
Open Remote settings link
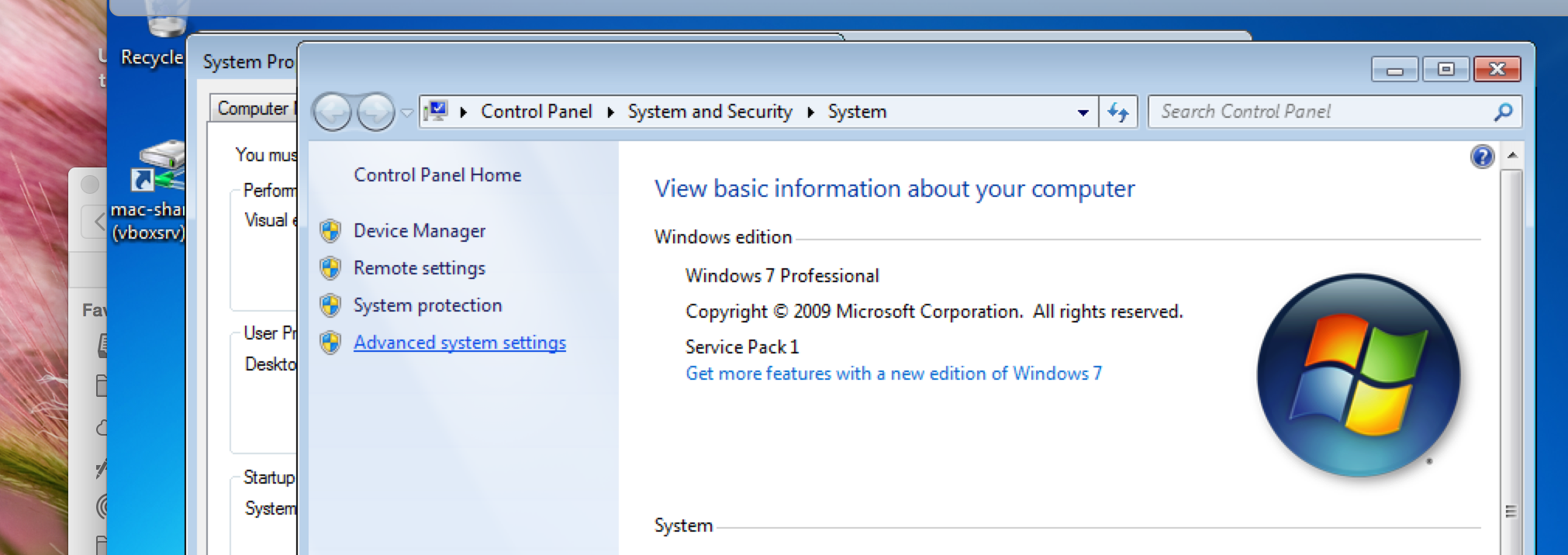point(419,268)
